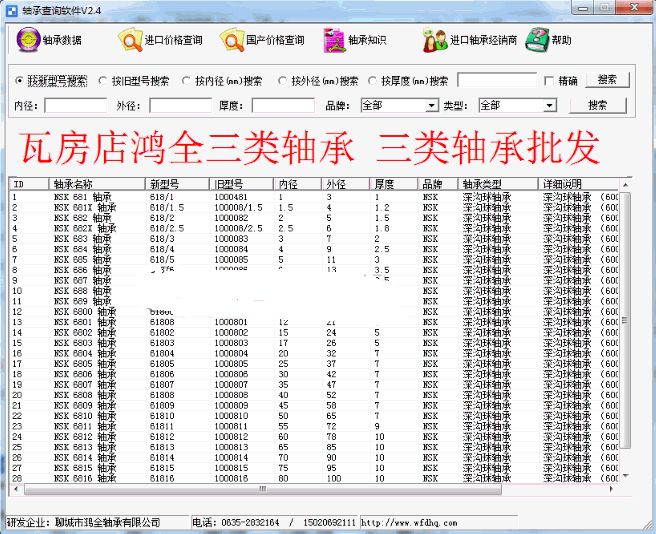Select 按内径(mm)搜索 radio button
Viewport: 656px width, 534px height.
pos(186,80)
